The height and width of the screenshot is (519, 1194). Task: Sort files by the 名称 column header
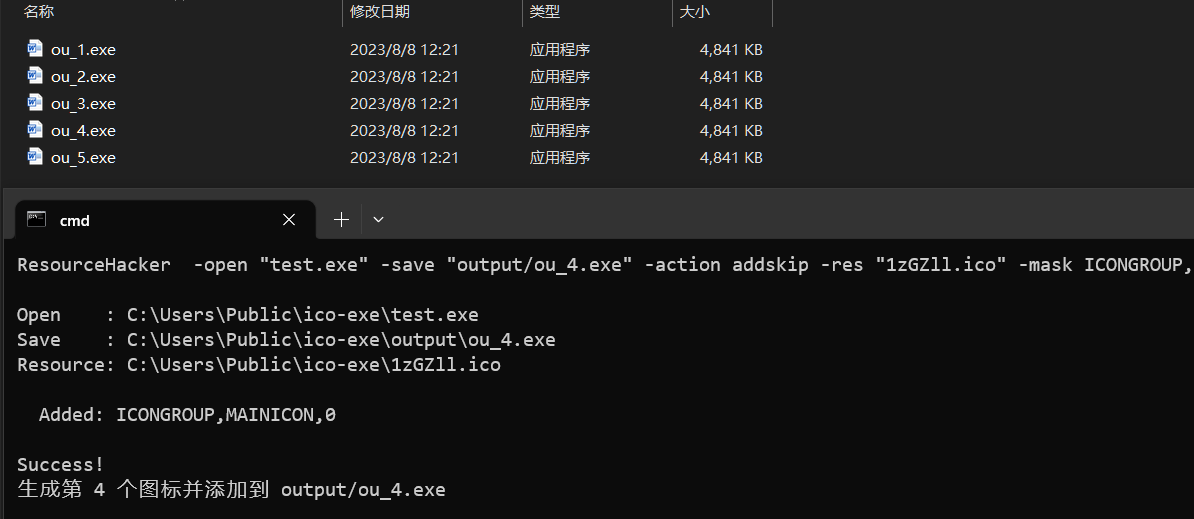[39, 12]
